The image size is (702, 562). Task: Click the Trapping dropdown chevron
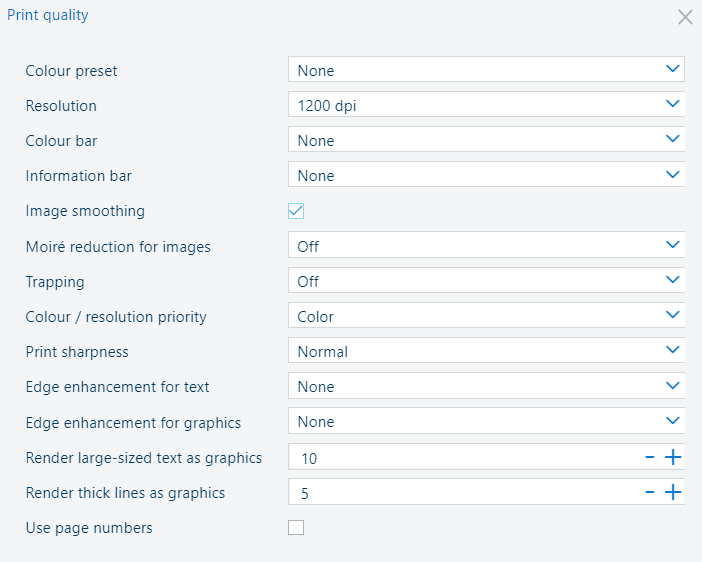tap(672, 280)
